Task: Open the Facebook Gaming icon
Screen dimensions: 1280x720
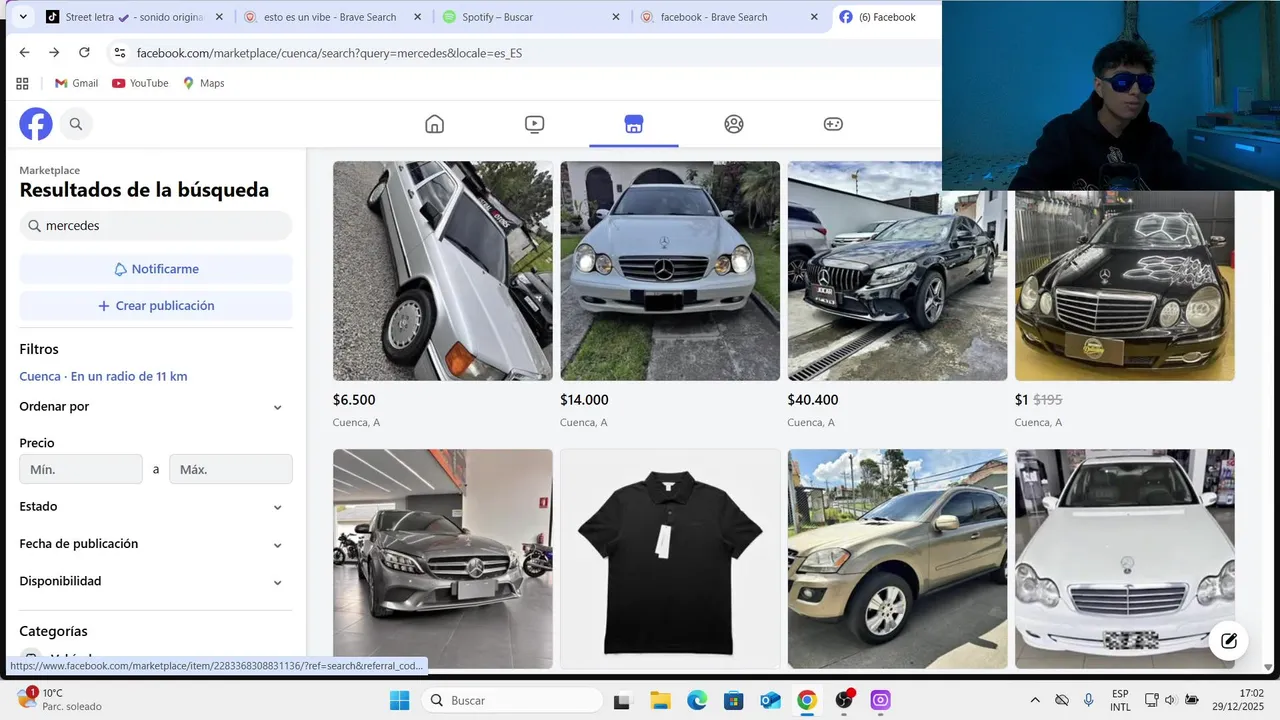Action: tap(833, 124)
